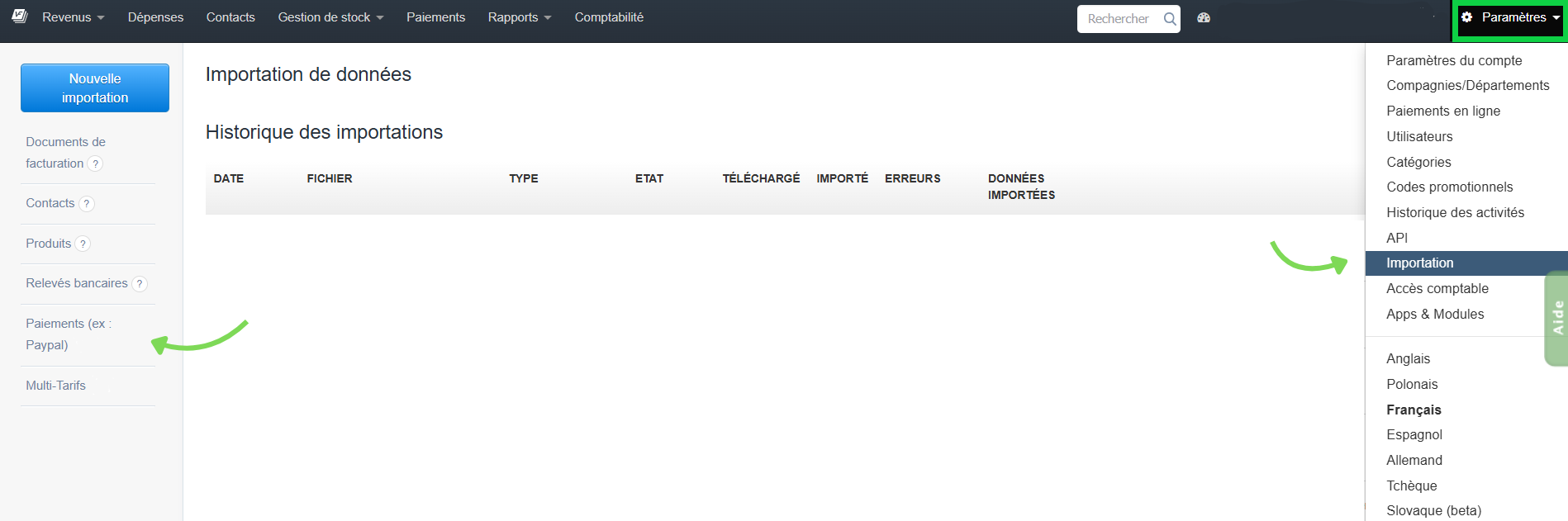This screenshot has height=521, width=1568.
Task: Select Compagnies/Départements menu entry
Action: pos(1466,85)
